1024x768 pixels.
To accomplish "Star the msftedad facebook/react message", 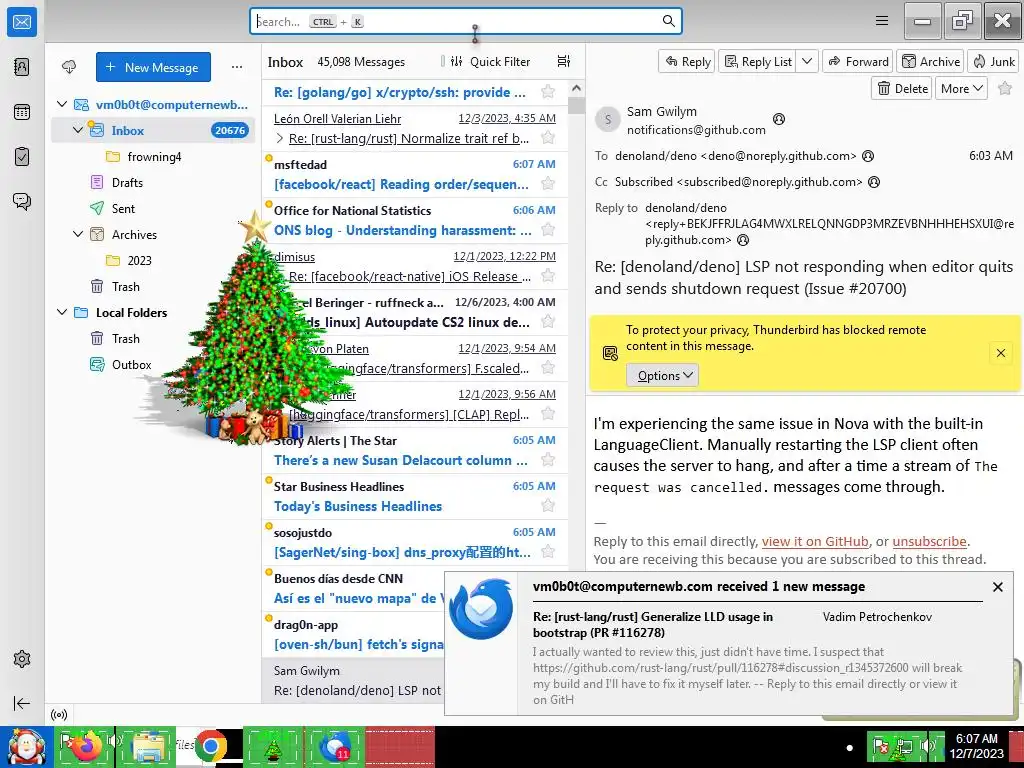I will 548,184.
